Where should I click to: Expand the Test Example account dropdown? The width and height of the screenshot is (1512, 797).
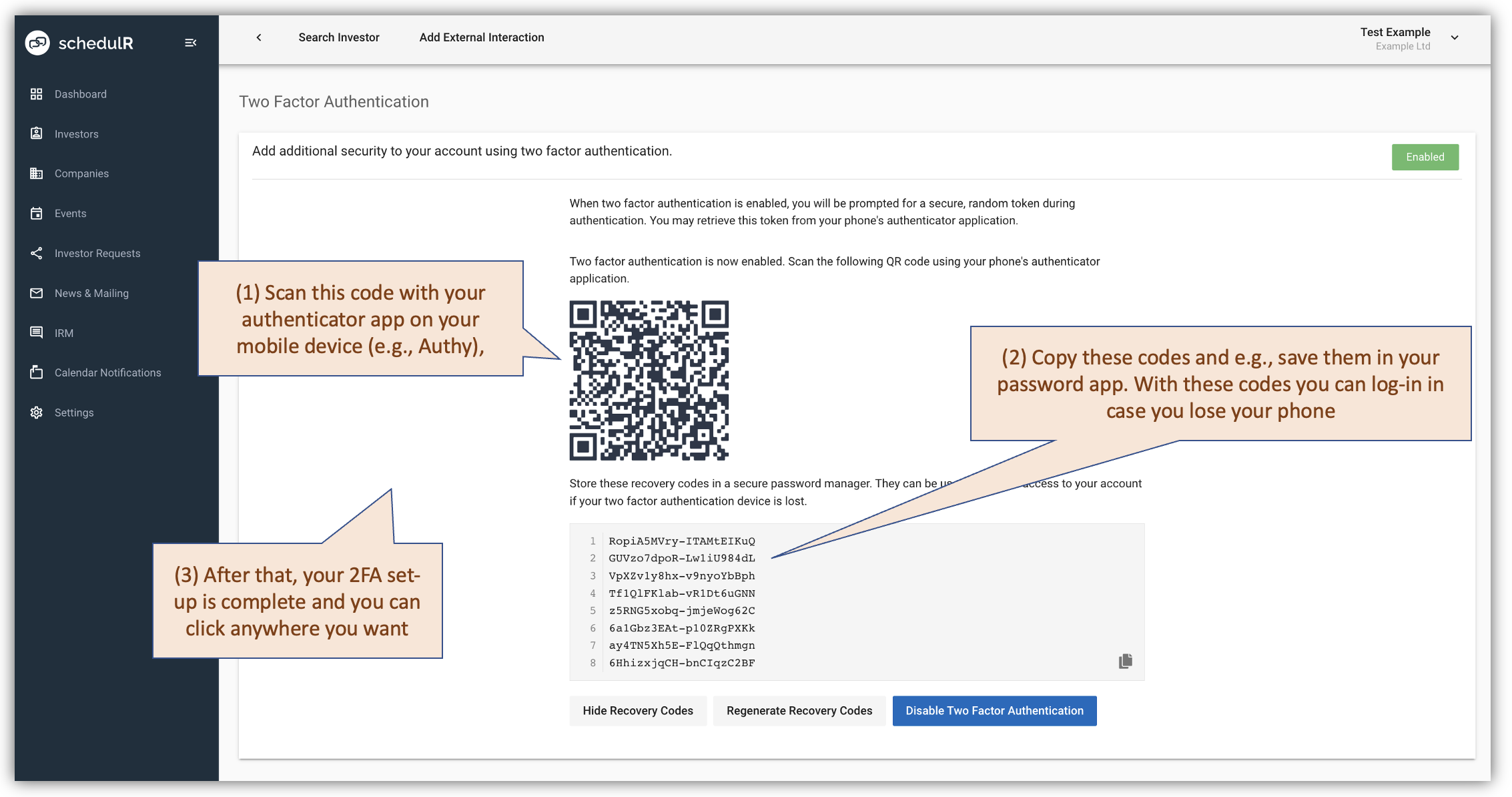pyautogui.click(x=1455, y=37)
